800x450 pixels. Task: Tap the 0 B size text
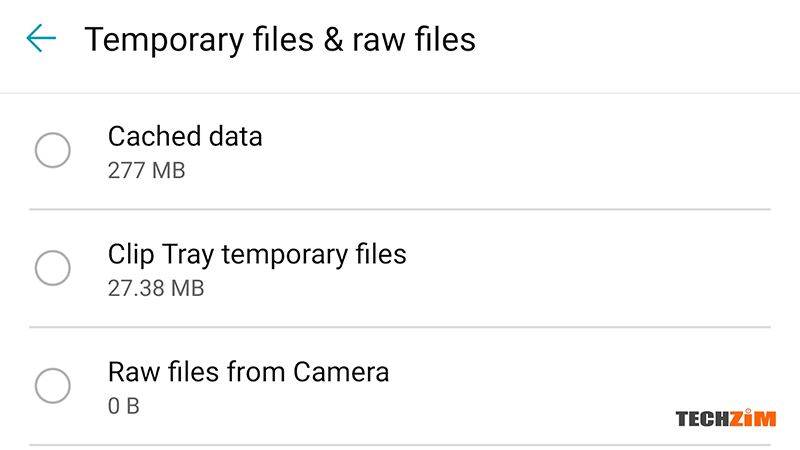click(x=123, y=406)
